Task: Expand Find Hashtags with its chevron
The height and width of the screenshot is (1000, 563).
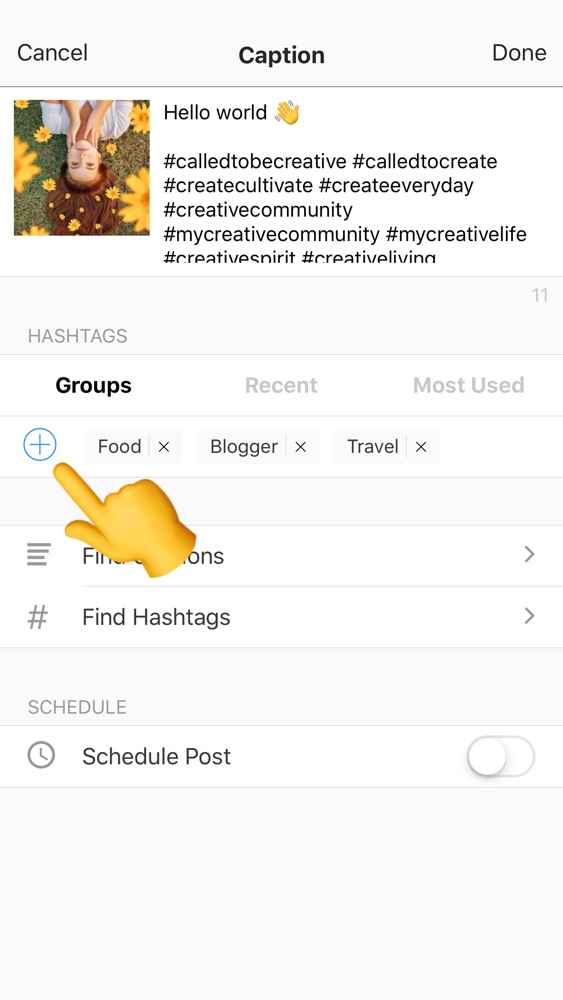Action: (529, 616)
